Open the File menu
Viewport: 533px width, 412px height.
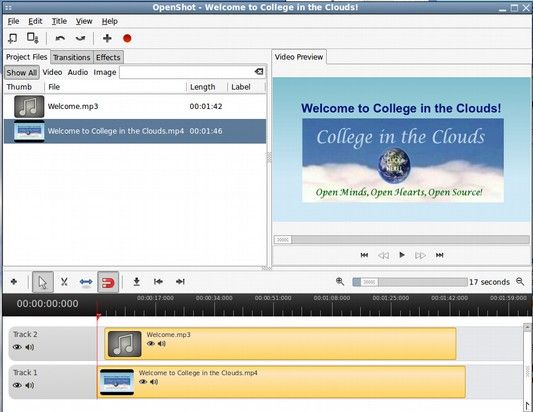(13, 21)
